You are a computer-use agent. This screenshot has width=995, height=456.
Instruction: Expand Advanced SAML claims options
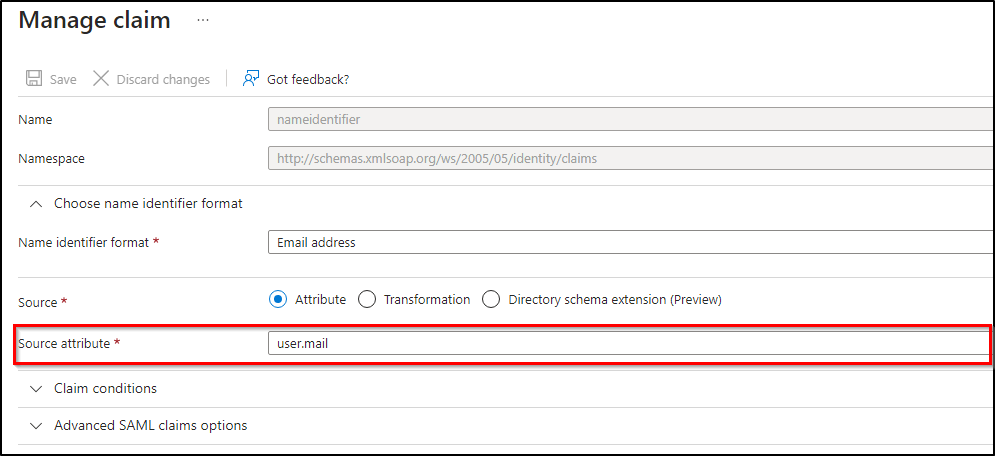coord(150,425)
